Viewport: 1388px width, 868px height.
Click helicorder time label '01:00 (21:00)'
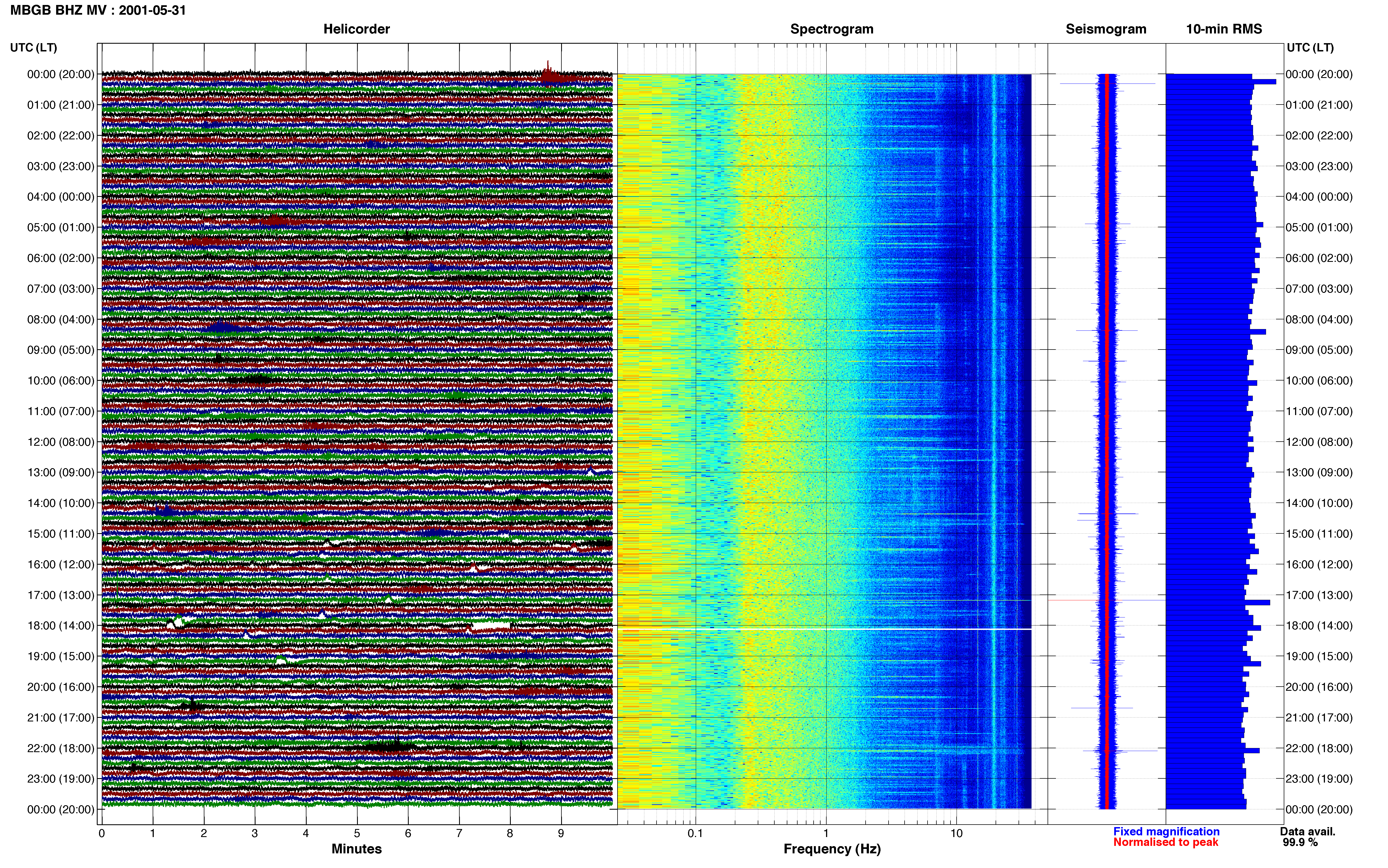click(61, 105)
